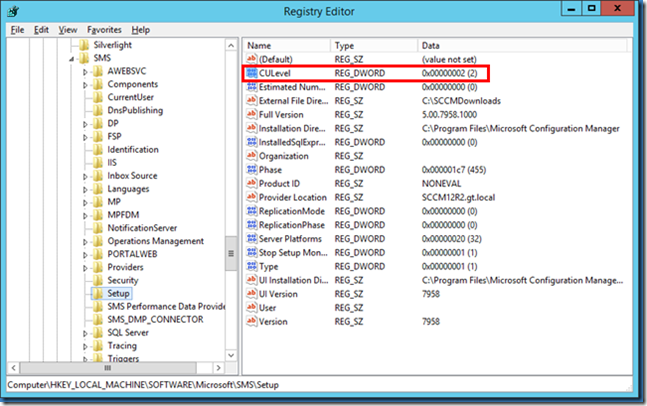
Task: Click the Registry Editor title bar icon
Action: (13, 11)
